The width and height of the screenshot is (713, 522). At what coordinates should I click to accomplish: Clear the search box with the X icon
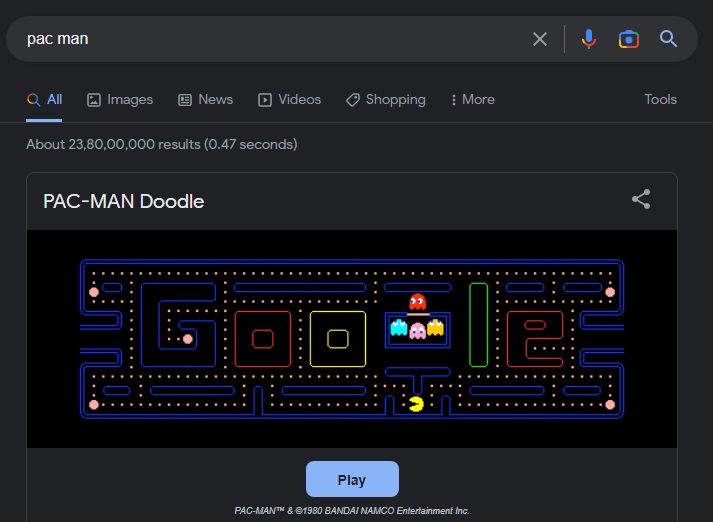[540, 39]
